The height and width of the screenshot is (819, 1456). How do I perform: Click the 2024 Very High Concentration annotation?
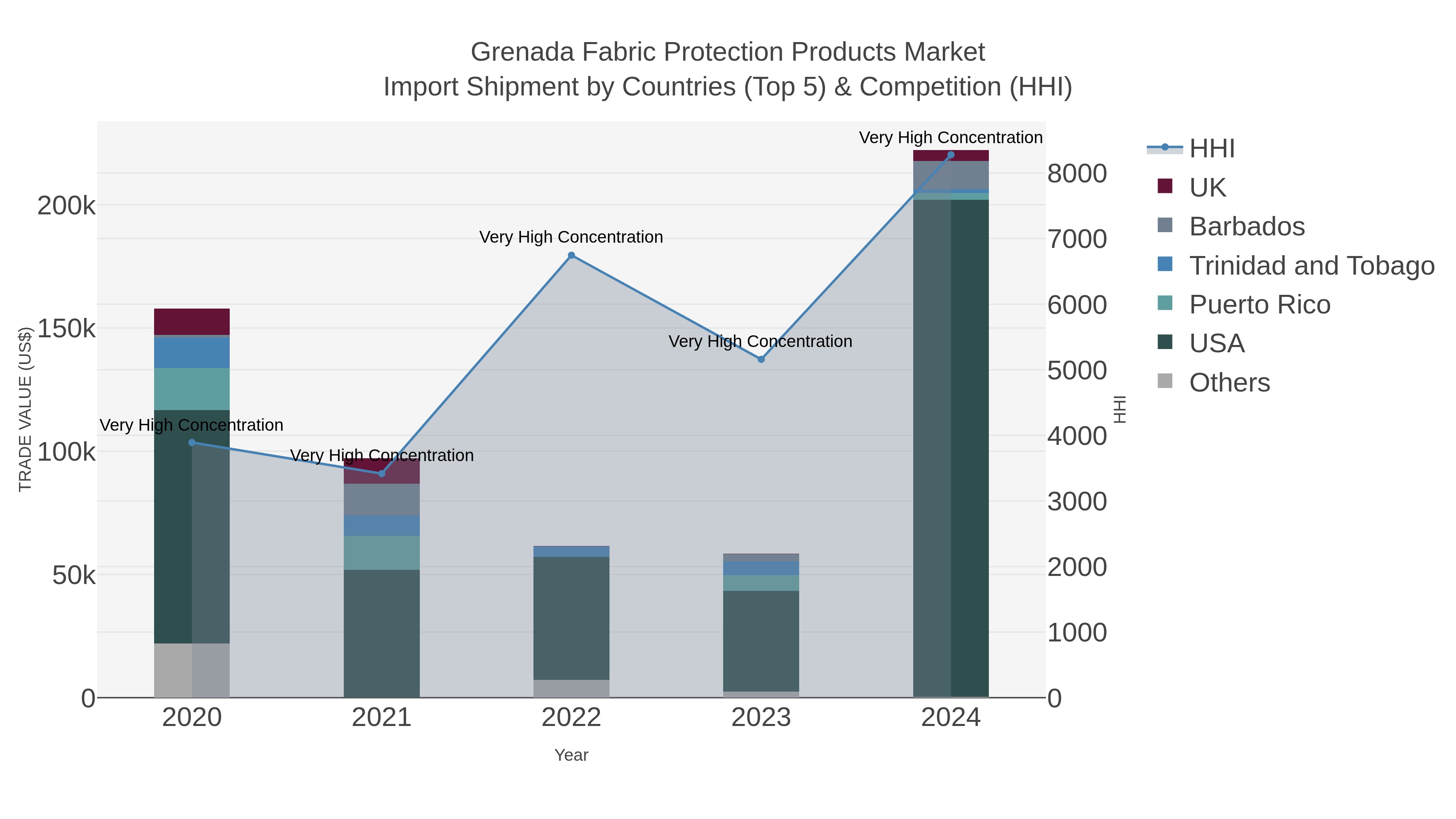point(951,138)
